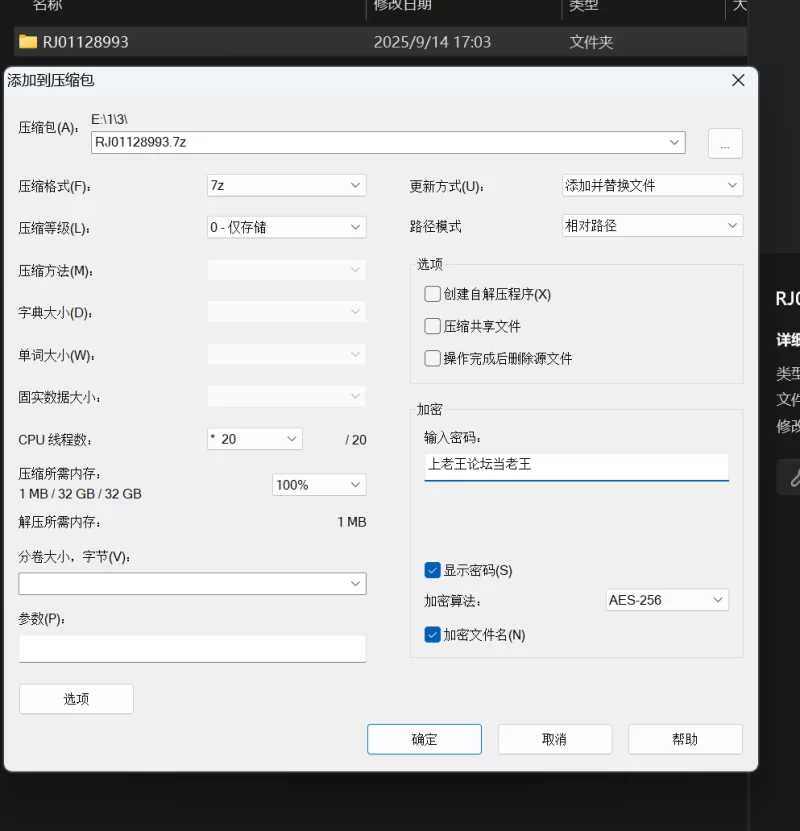The image size is (800, 831).
Task: Open 帮助 button
Action: point(685,739)
